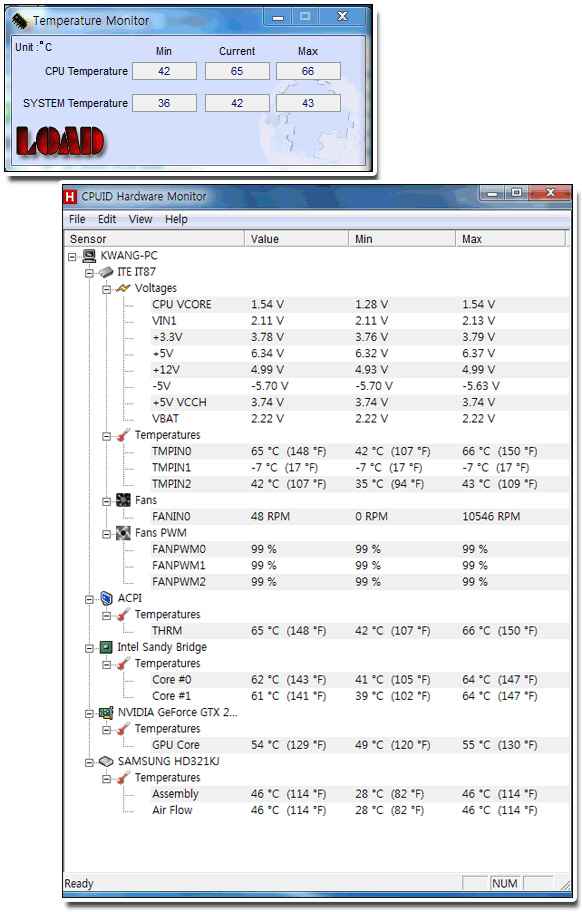Click SYSTEM Temperature Current field showing 42
Viewport: 582px width, 912px height.
(237, 103)
